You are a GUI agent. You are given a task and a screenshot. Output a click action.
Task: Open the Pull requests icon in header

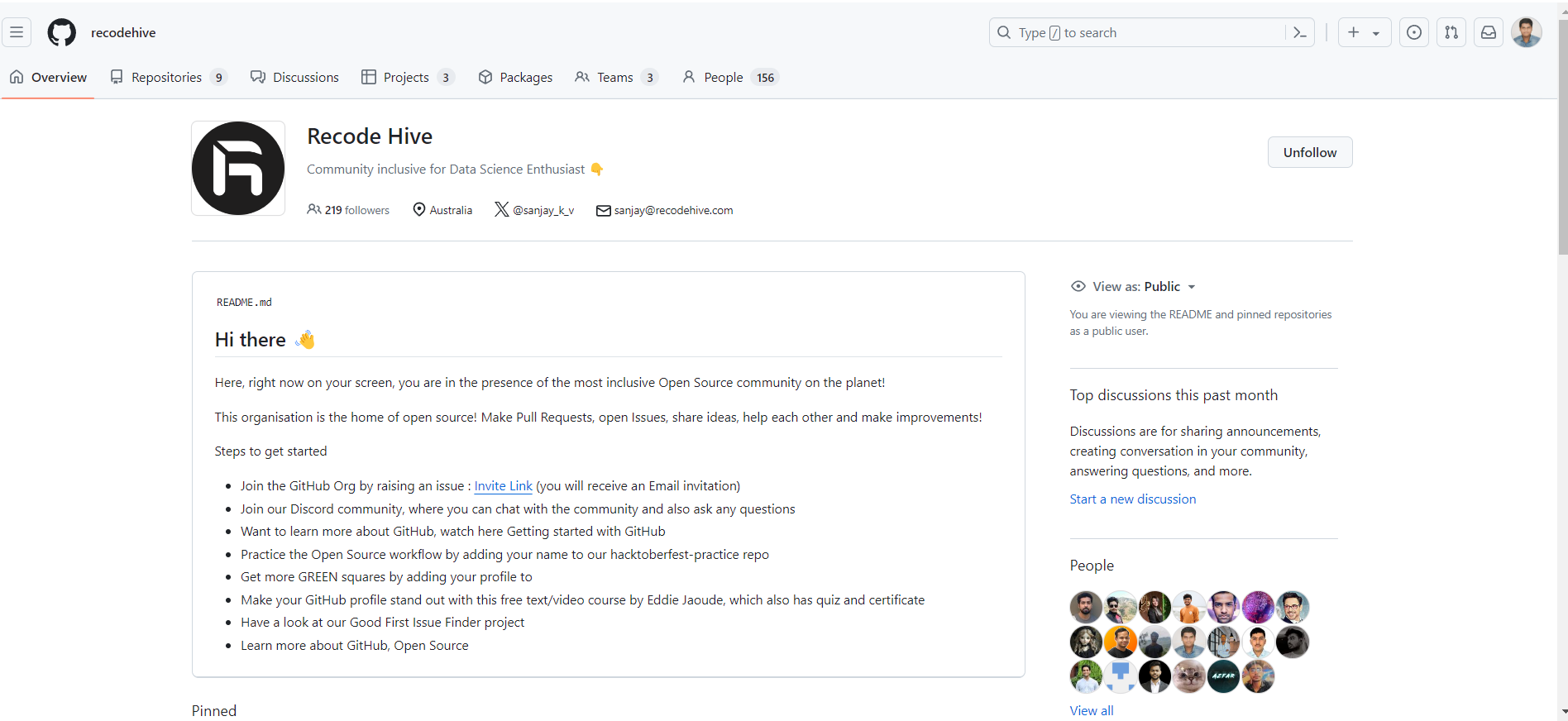[1451, 32]
